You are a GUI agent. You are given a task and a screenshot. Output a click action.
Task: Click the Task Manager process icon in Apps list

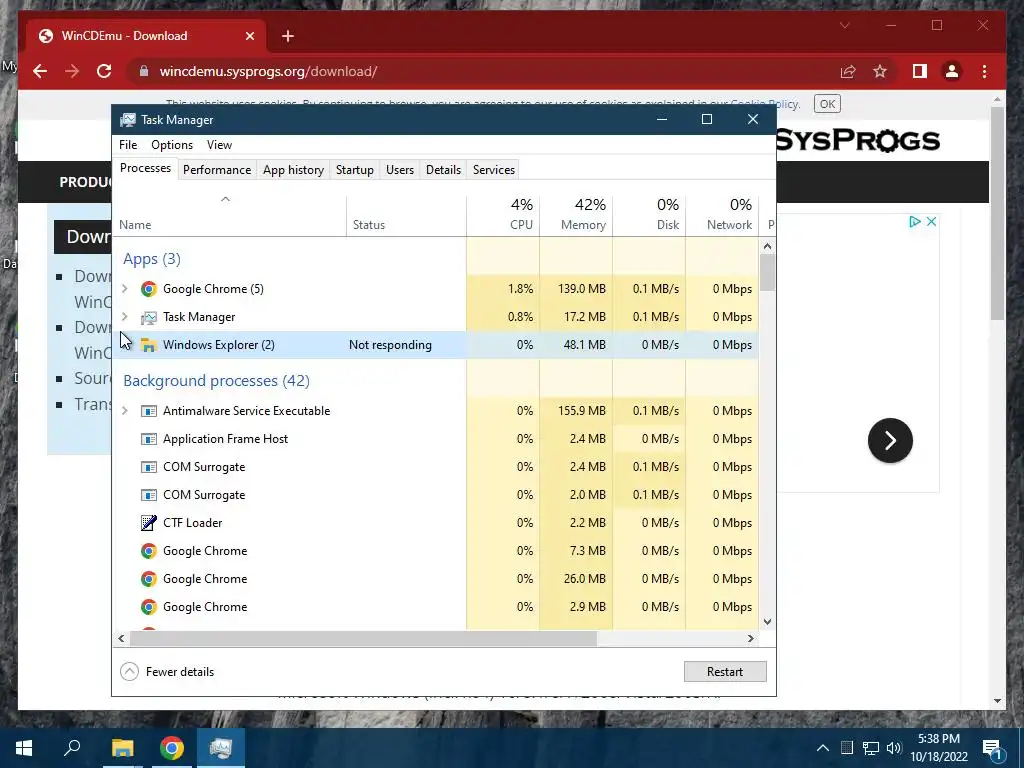point(149,317)
